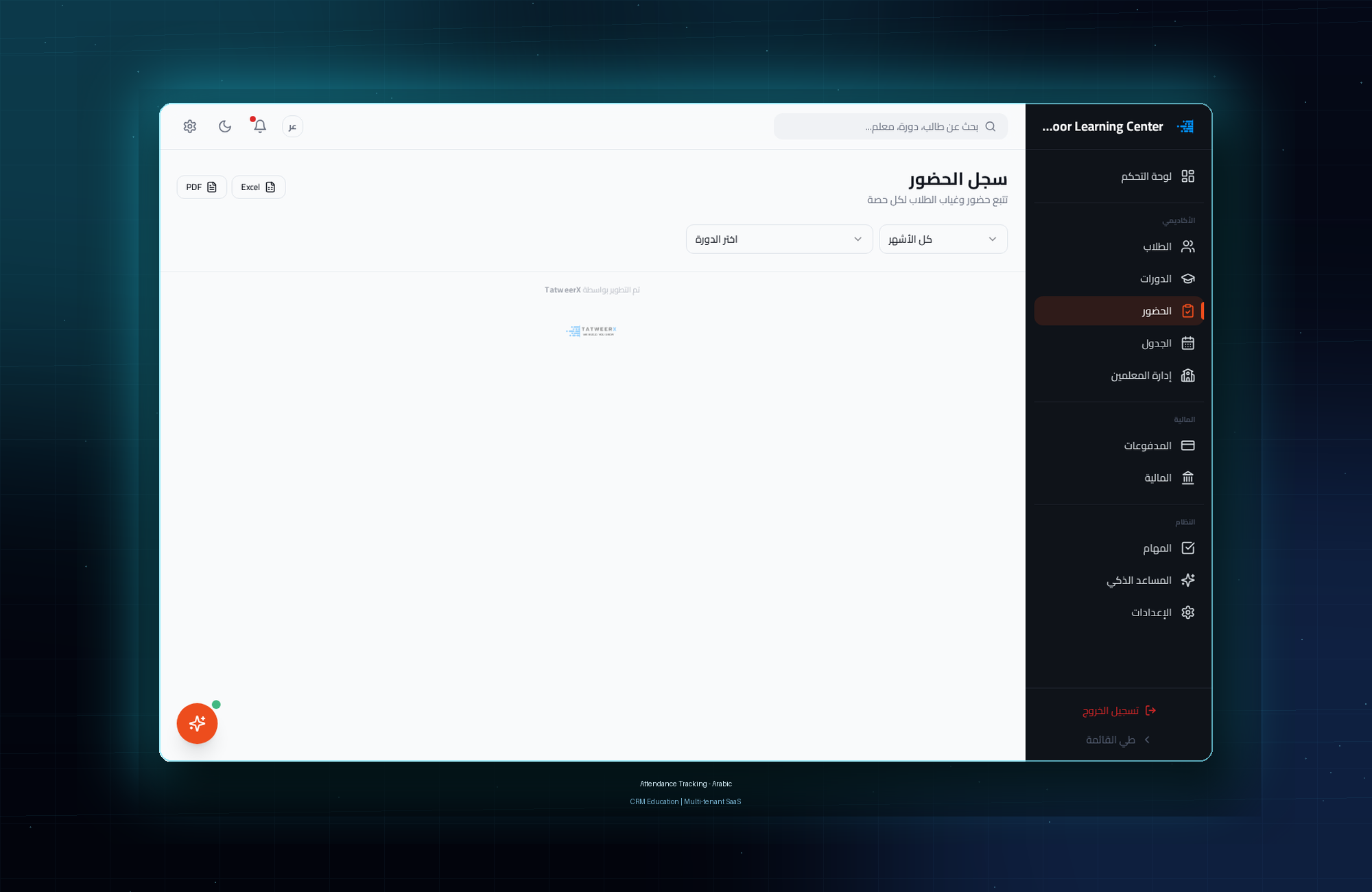Open the المهام tasks checkbox icon

click(x=1188, y=548)
